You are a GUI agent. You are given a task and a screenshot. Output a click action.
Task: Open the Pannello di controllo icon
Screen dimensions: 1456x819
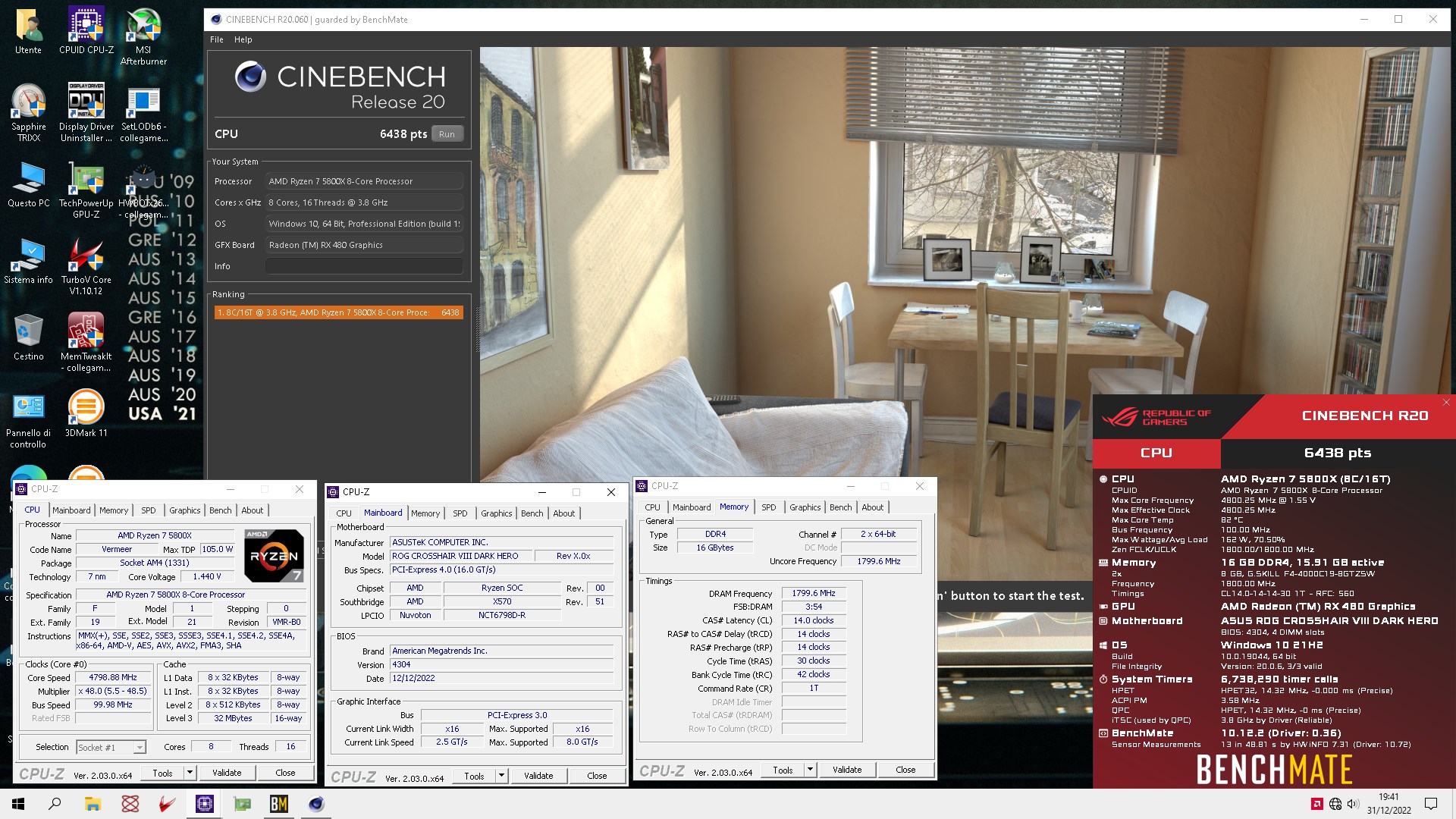coord(29,419)
